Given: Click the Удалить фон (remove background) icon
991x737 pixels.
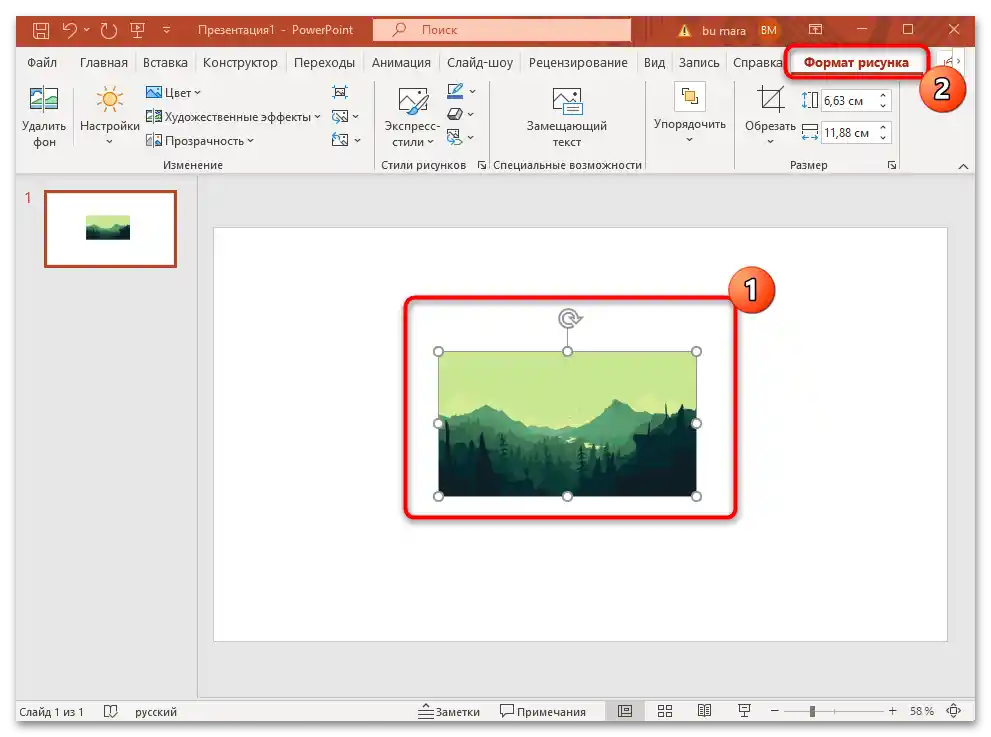Looking at the screenshot, I should click(44, 100).
